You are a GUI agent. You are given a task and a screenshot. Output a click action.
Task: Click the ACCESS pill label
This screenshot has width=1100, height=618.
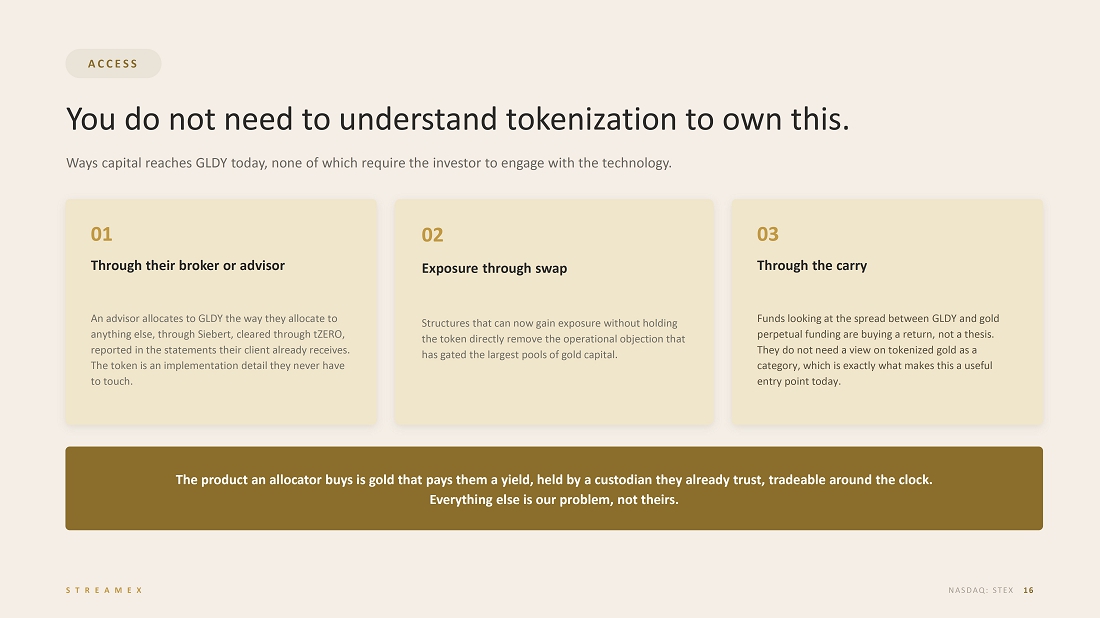click(113, 64)
